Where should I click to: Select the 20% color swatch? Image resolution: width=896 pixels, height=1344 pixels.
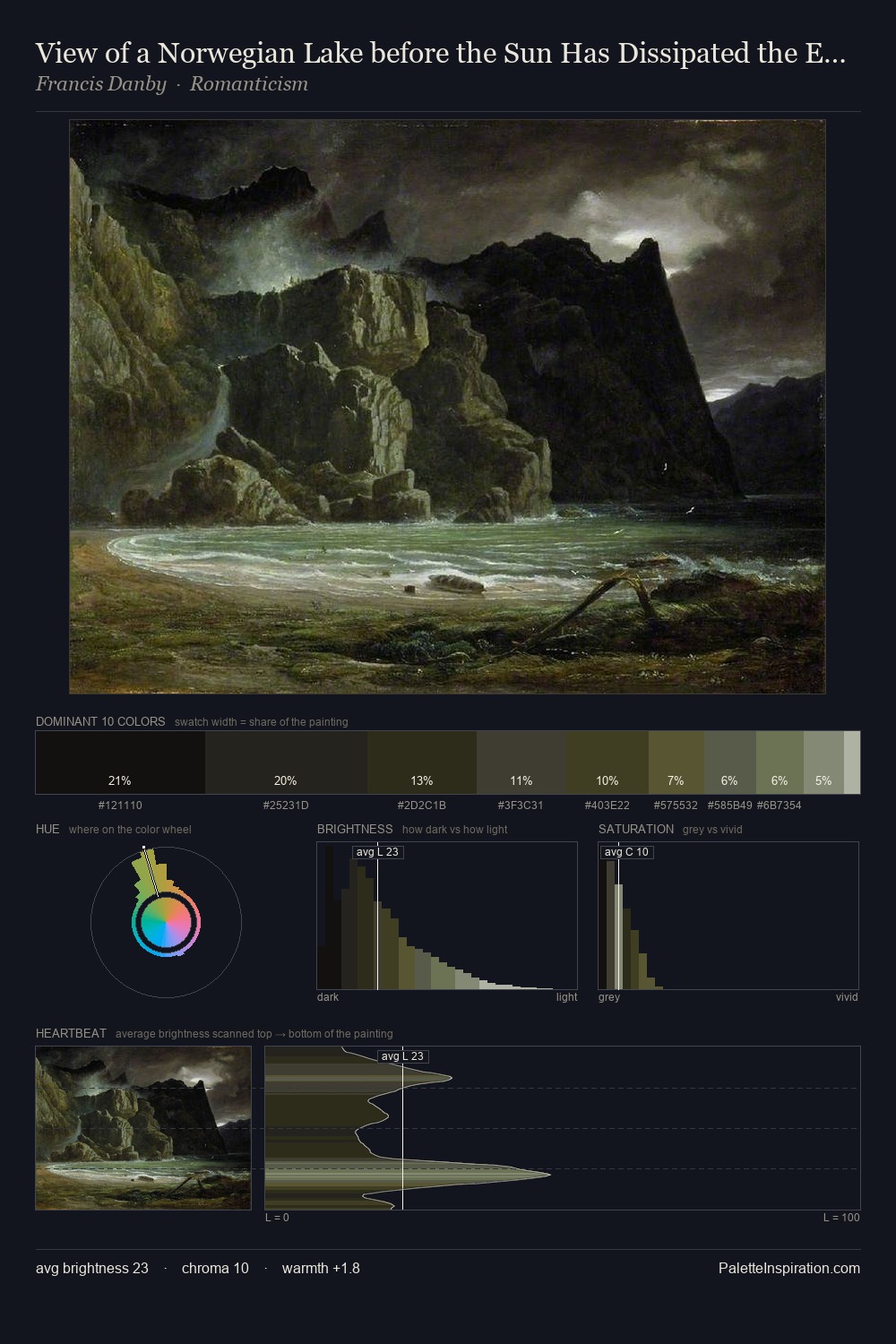[x=286, y=762]
